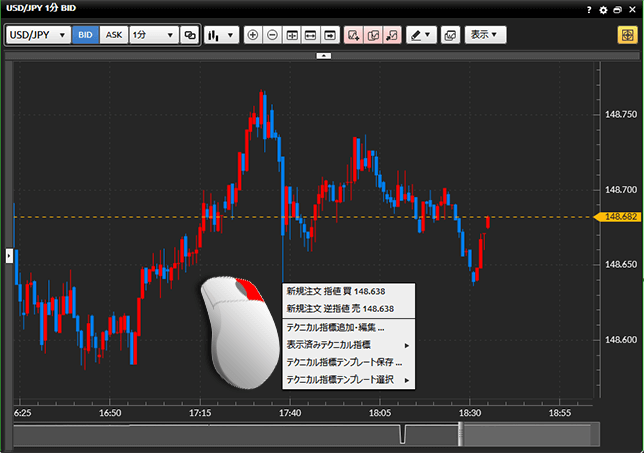Image resolution: width=644 pixels, height=453 pixels.
Task: Click the pink new-order chart icon
Action: (x=353, y=35)
